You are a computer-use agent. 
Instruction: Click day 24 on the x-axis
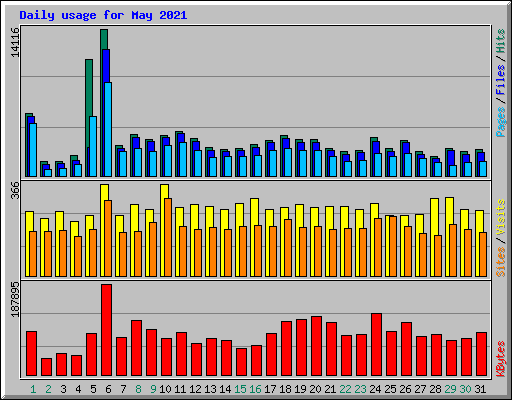pos(375,389)
